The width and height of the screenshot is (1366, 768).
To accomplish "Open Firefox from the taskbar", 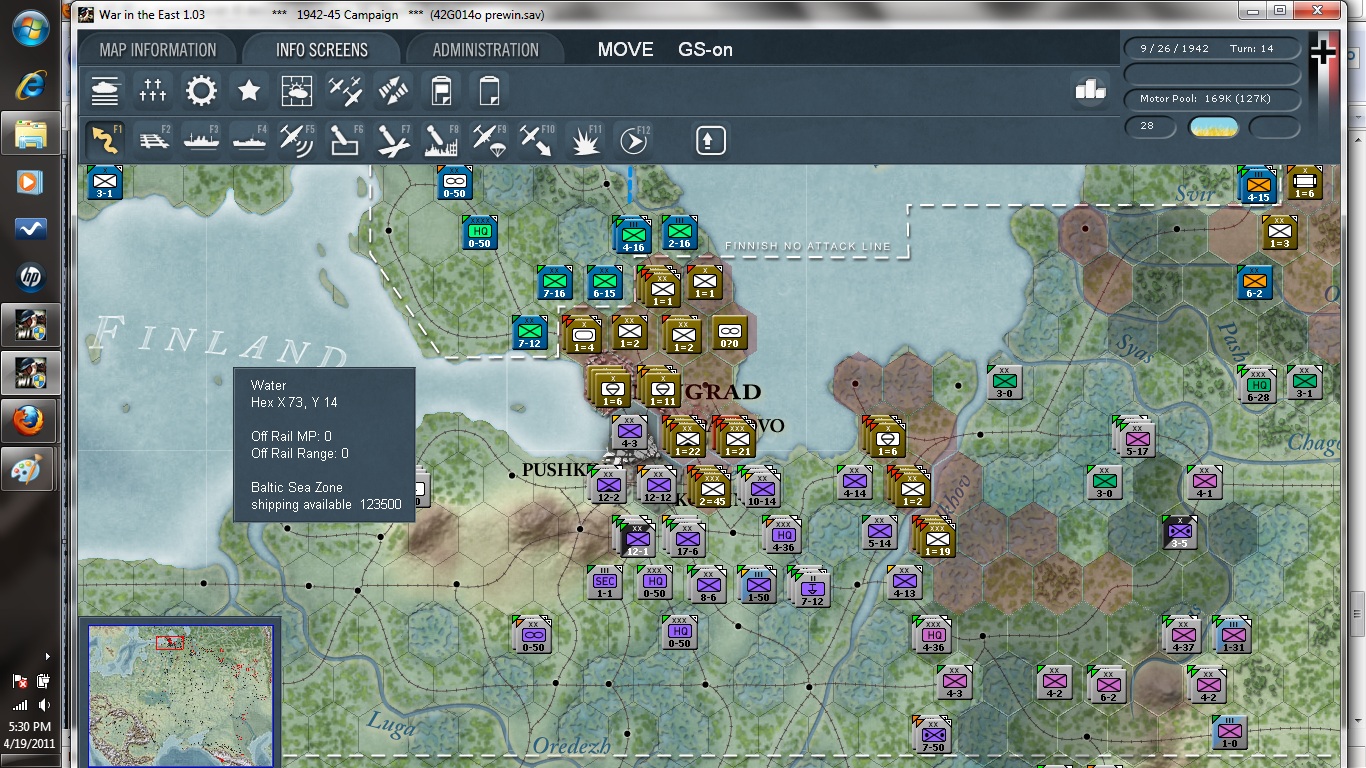I will pyautogui.click(x=30, y=421).
